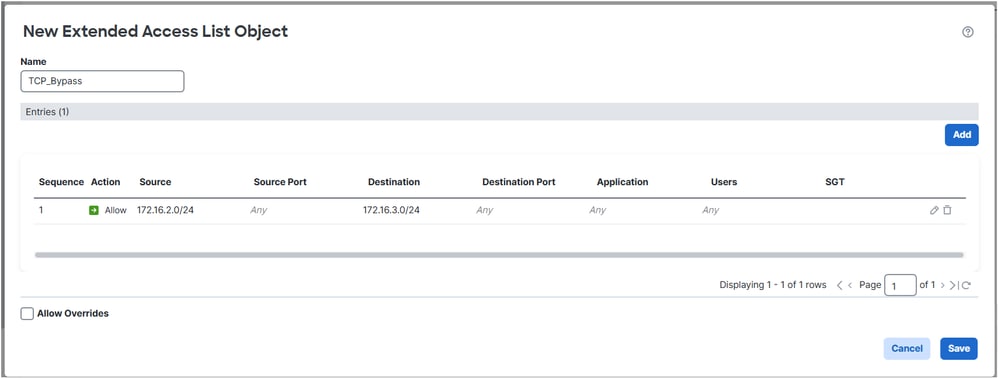Click the Destination column header

click(x=394, y=182)
